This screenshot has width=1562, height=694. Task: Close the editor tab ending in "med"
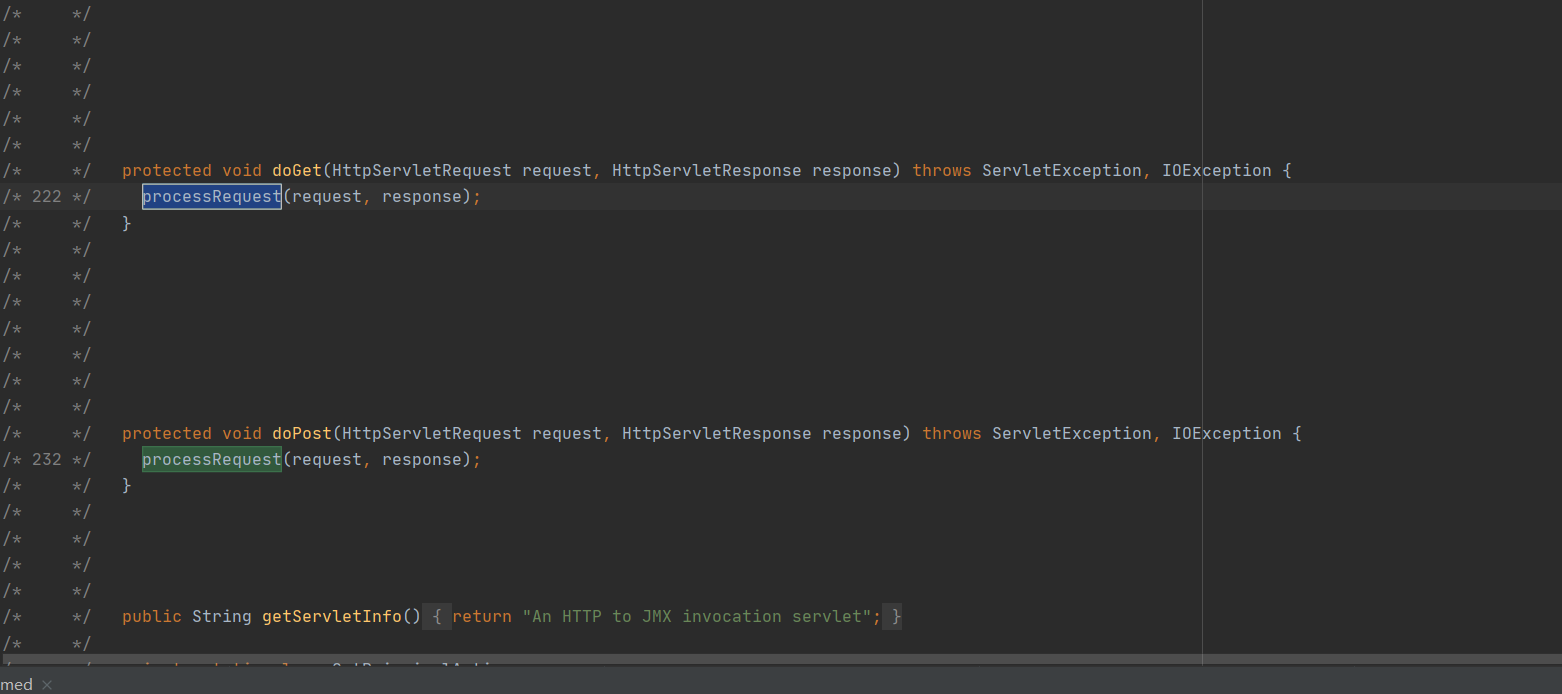[47, 685]
